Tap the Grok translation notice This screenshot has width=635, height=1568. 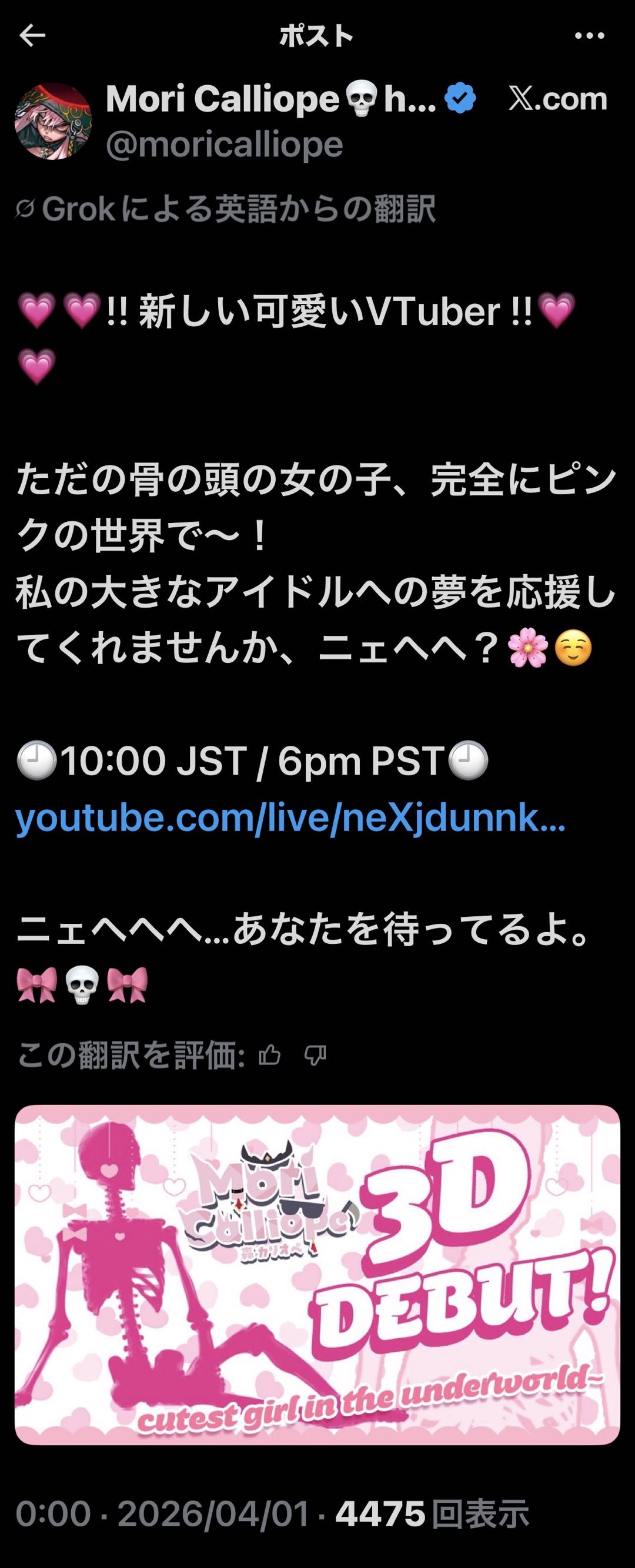click(x=226, y=209)
